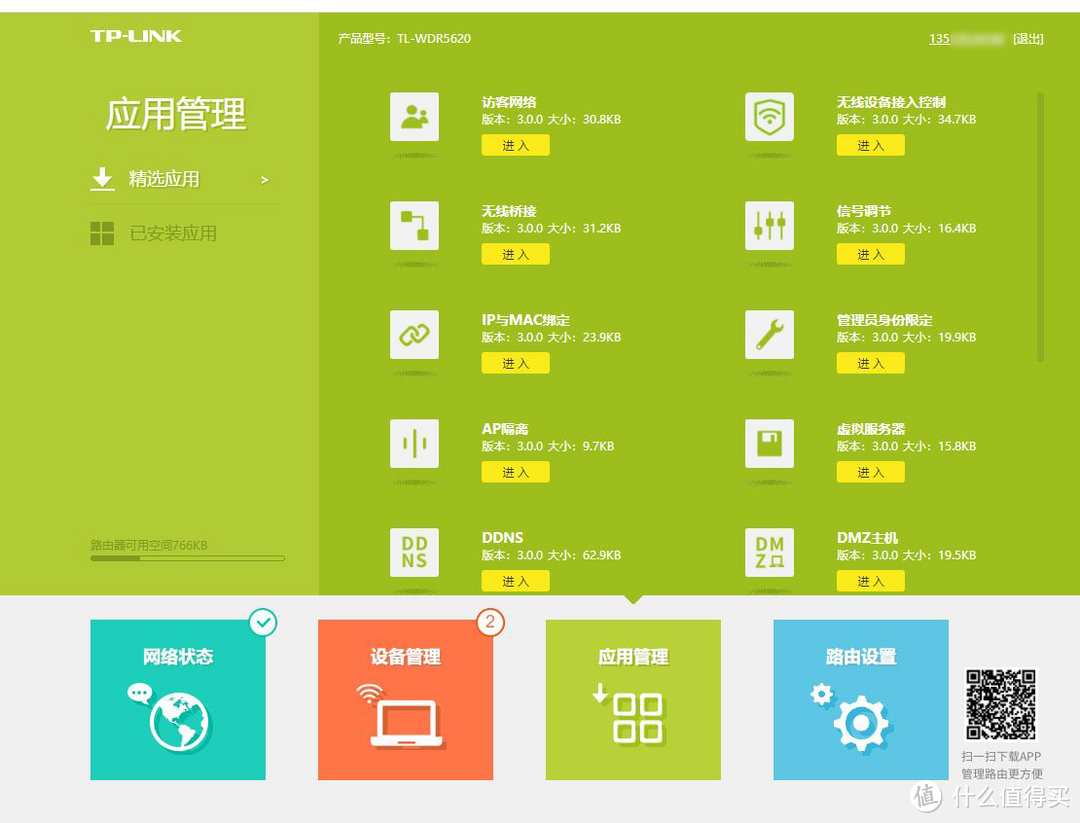Screen dimensions: 1080x823
Task: Select the 虚拟服务器 floppy-disk icon
Action: coord(769,443)
